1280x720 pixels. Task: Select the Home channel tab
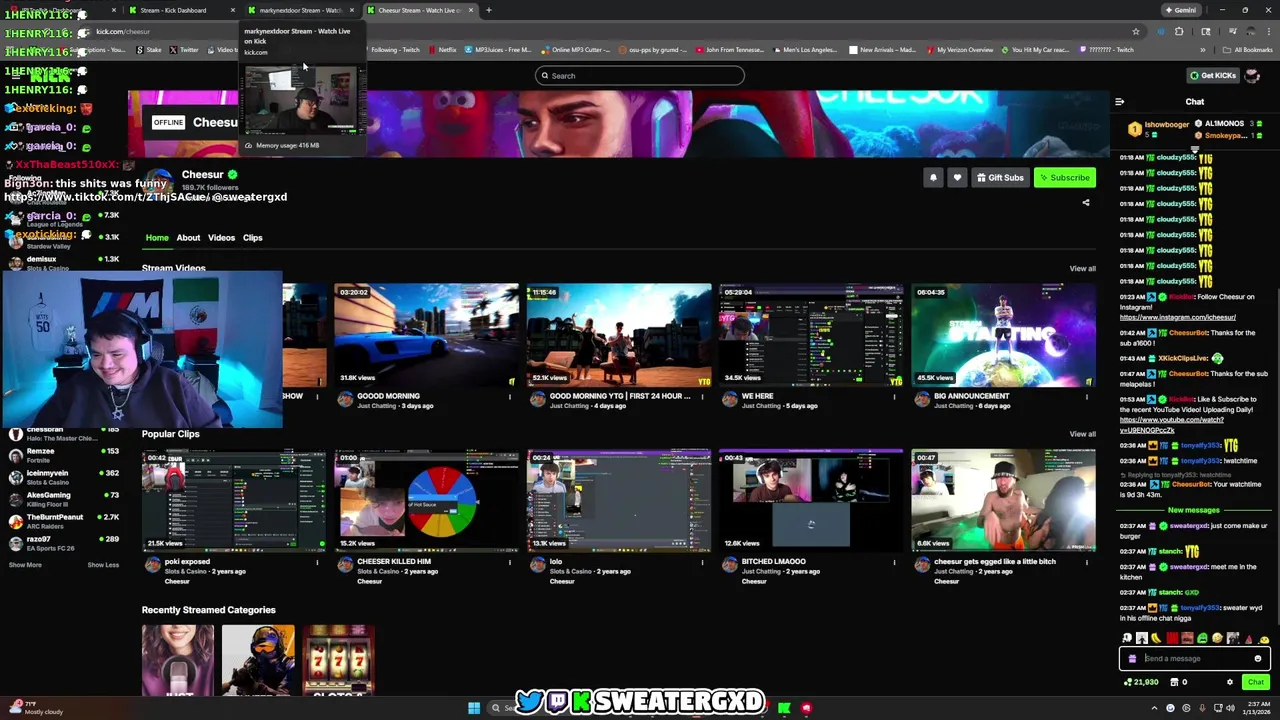tap(157, 238)
